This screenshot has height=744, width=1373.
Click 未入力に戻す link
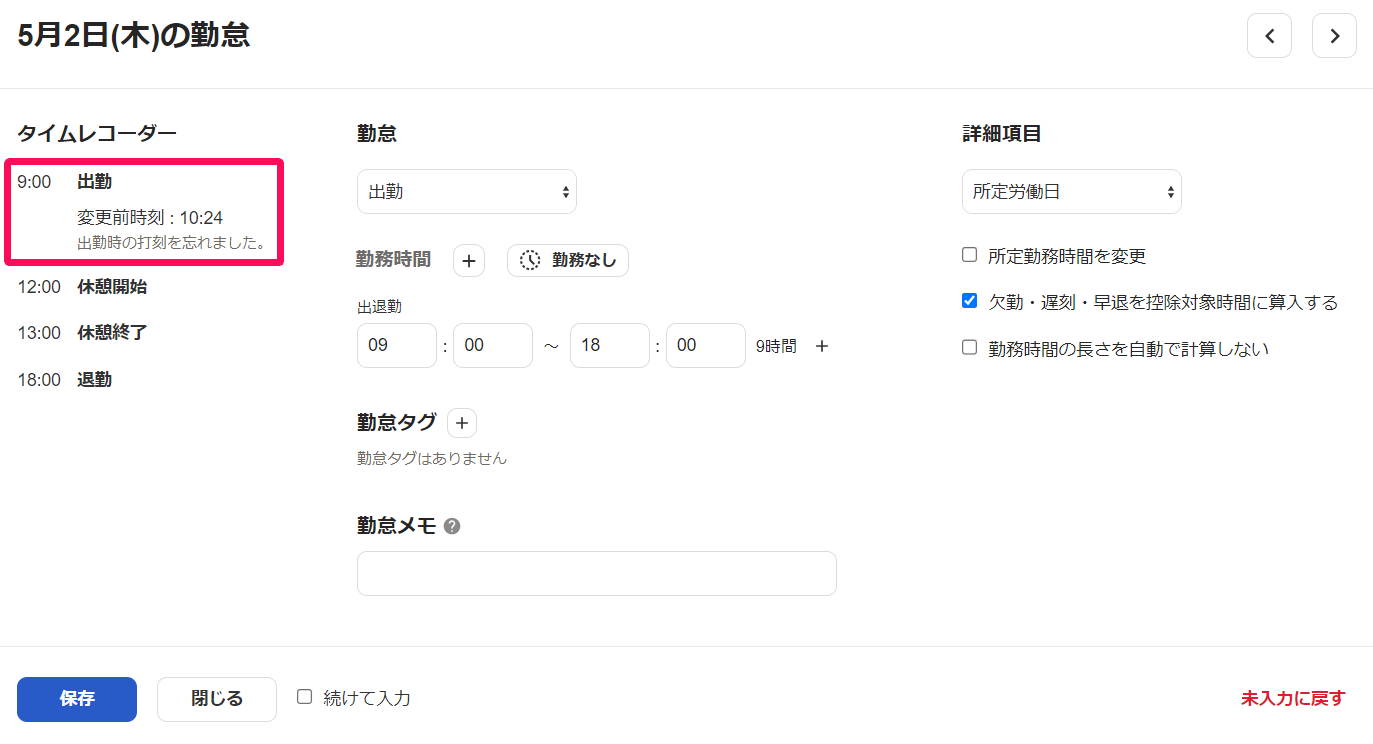tap(1293, 699)
